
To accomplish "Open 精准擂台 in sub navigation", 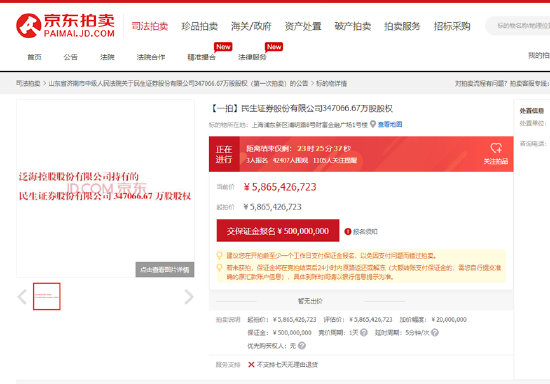I will point(201,57).
